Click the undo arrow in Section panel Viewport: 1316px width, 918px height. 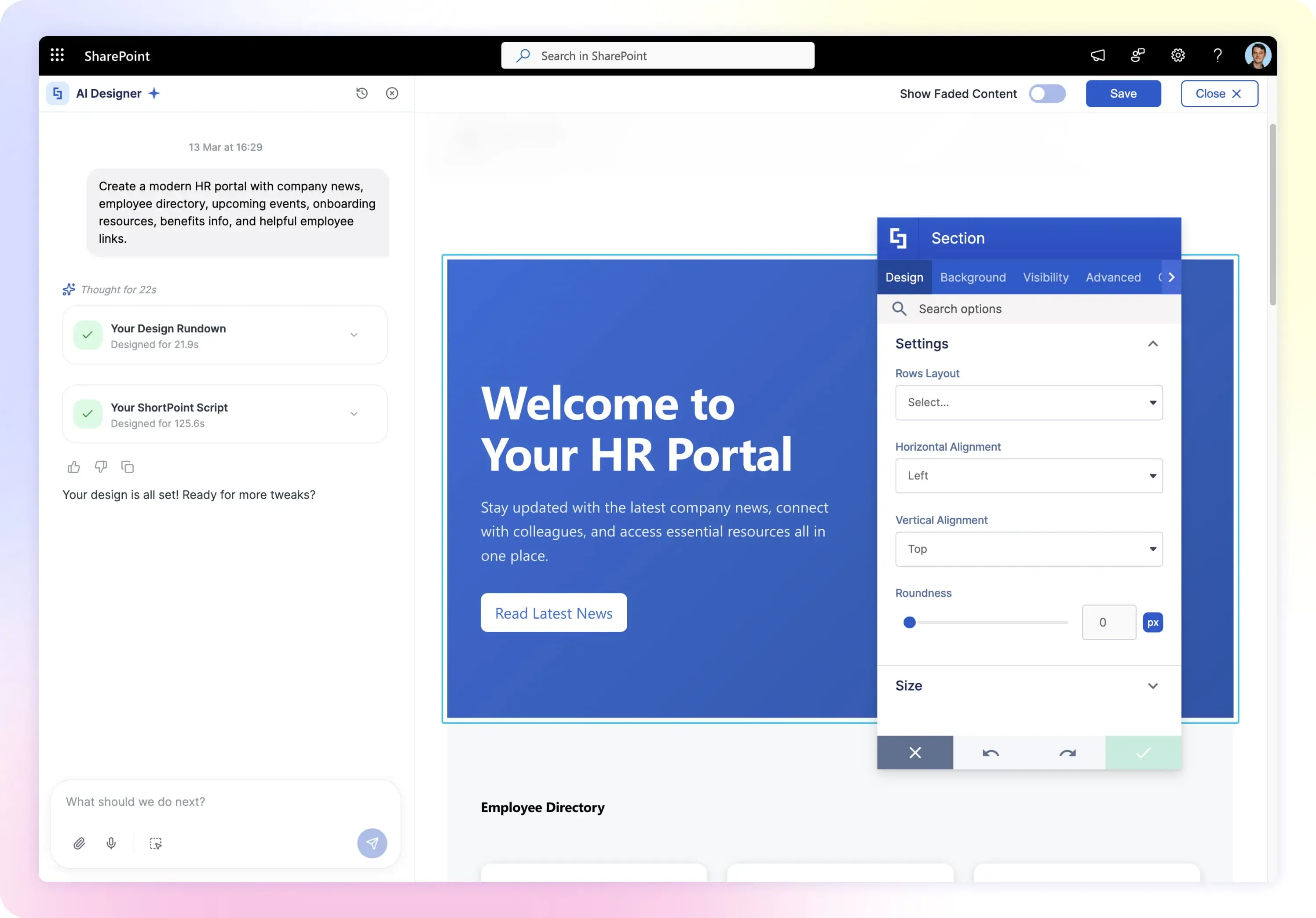coord(991,752)
